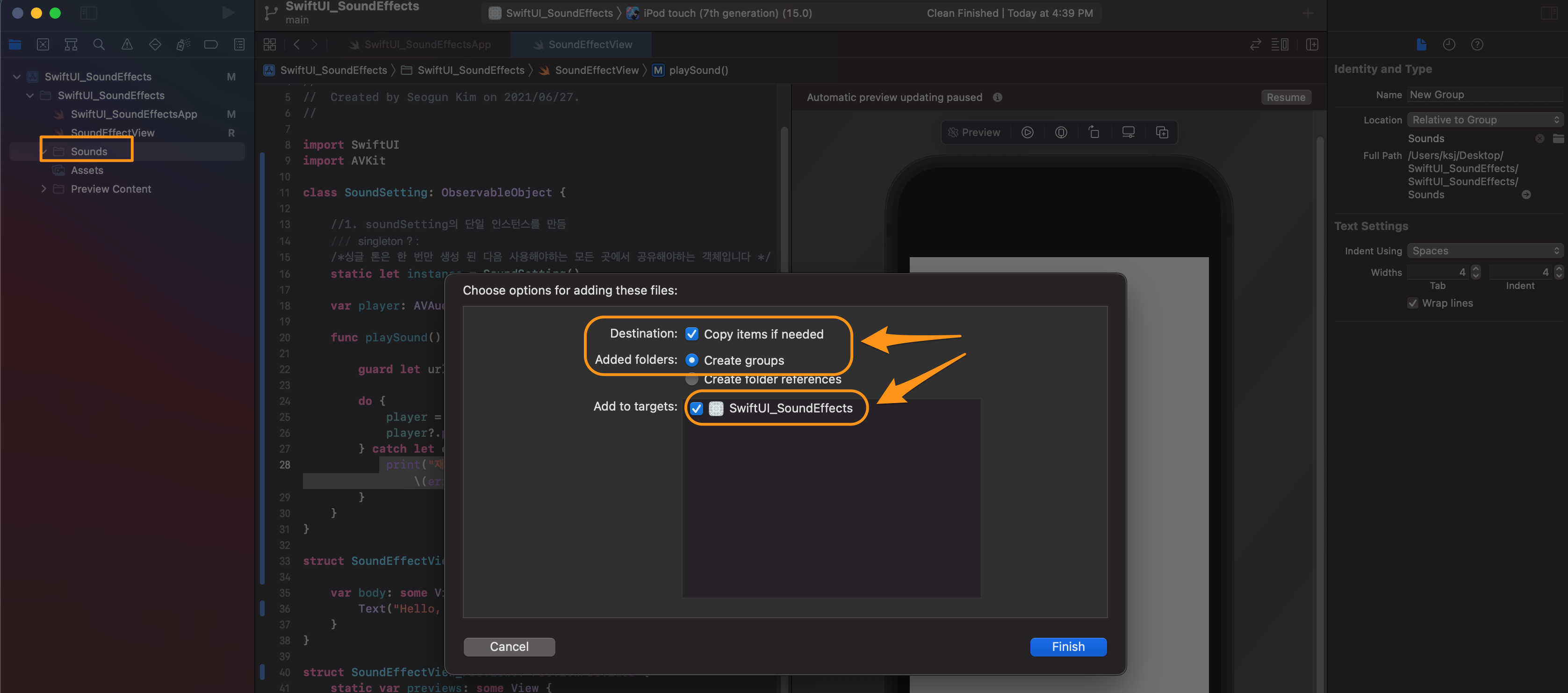Open the Source Control navigator icon
1568x693 pixels.
point(43,44)
